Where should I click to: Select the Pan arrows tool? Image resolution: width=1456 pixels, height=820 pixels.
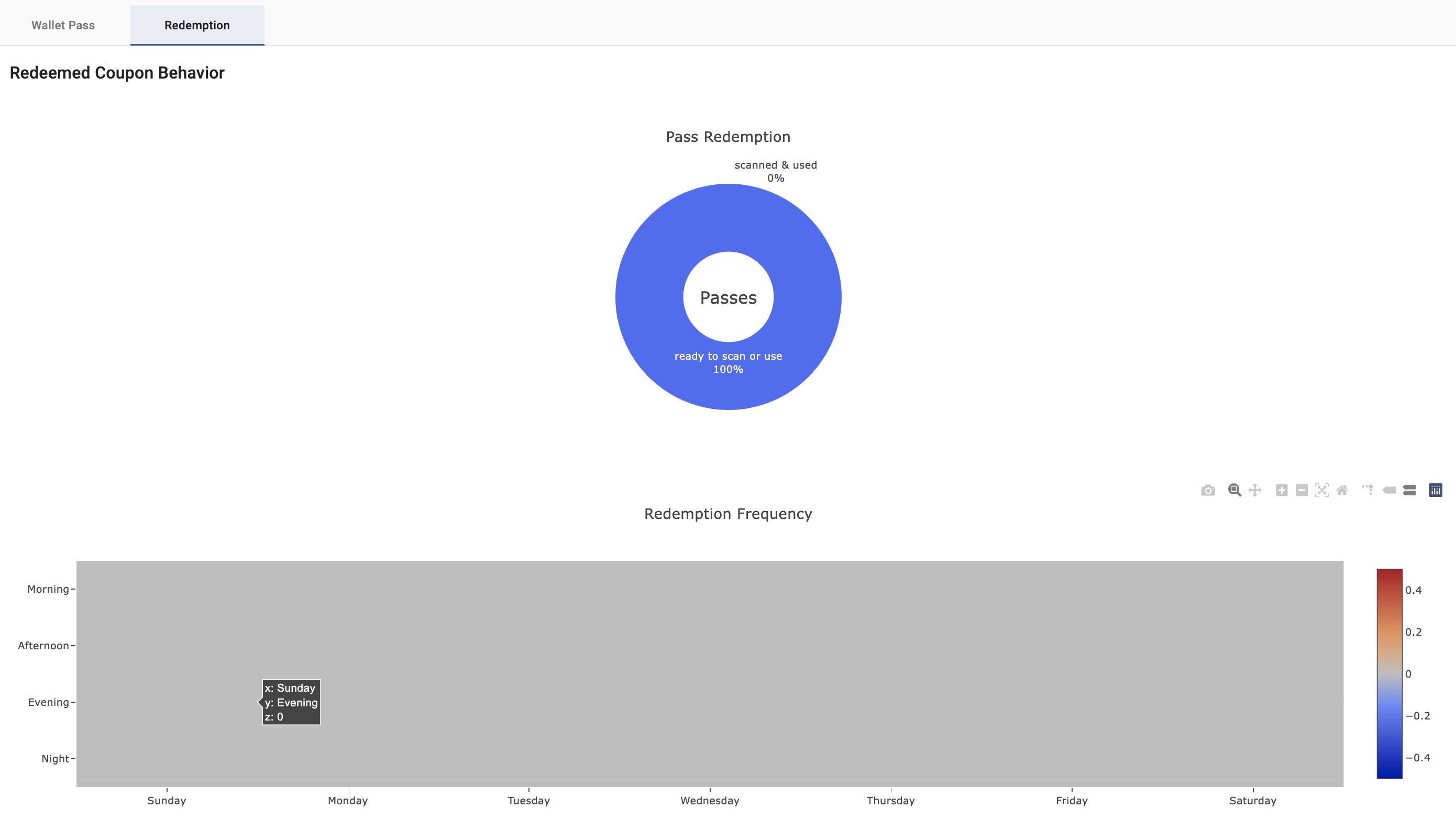click(x=1255, y=490)
